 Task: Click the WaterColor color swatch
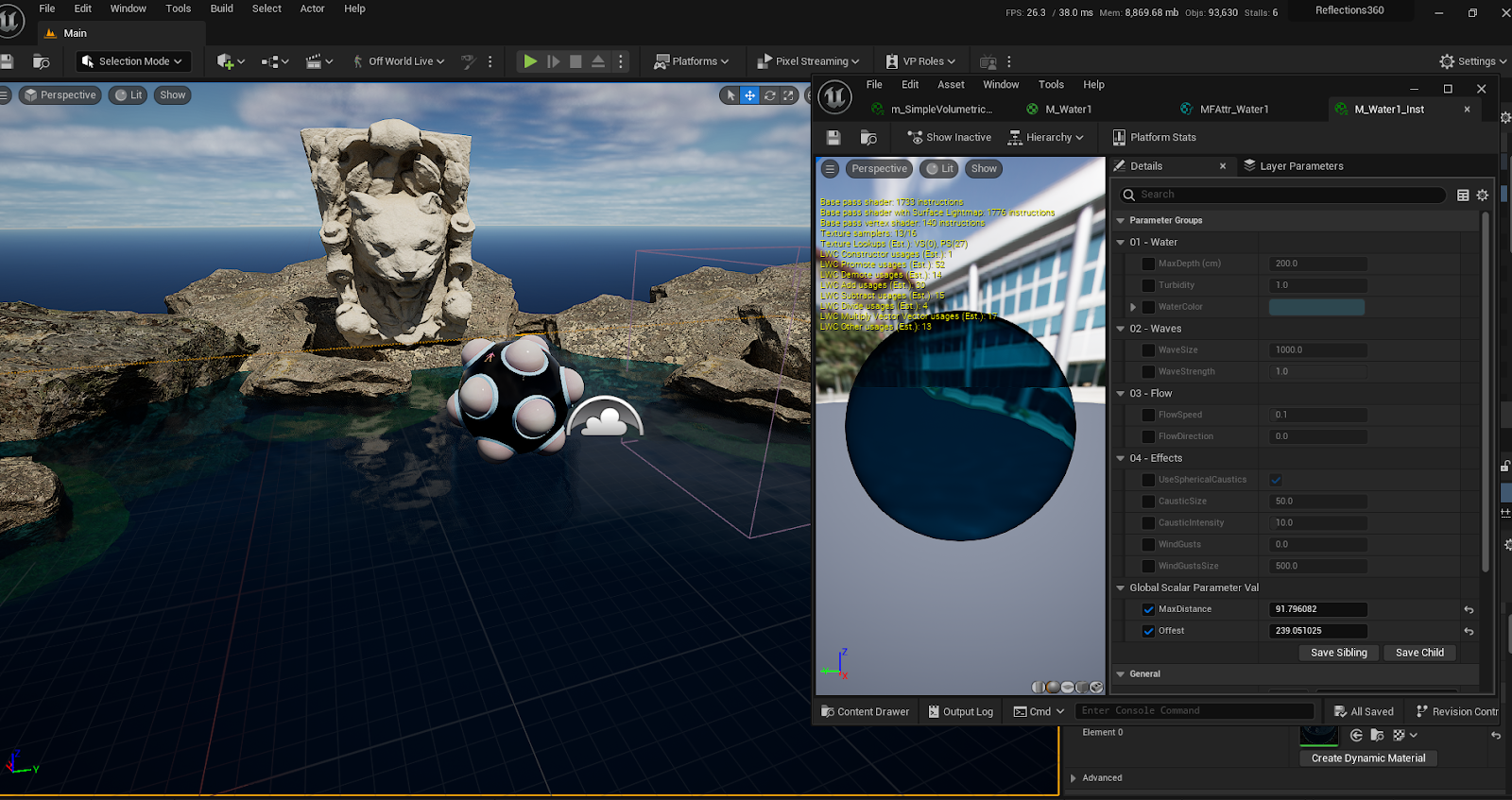coord(1316,307)
